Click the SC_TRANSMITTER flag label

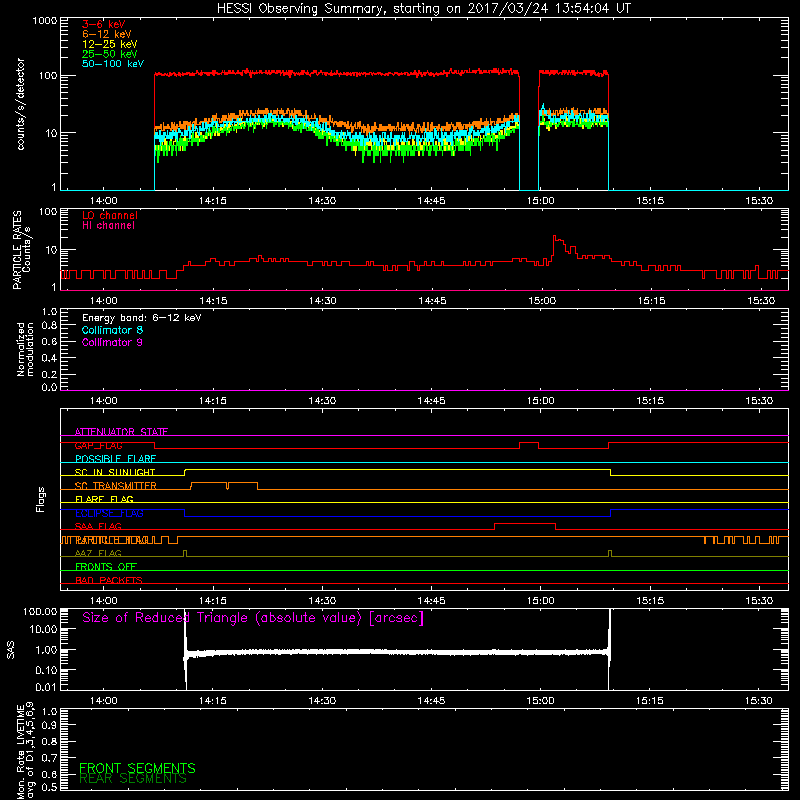pos(115,485)
